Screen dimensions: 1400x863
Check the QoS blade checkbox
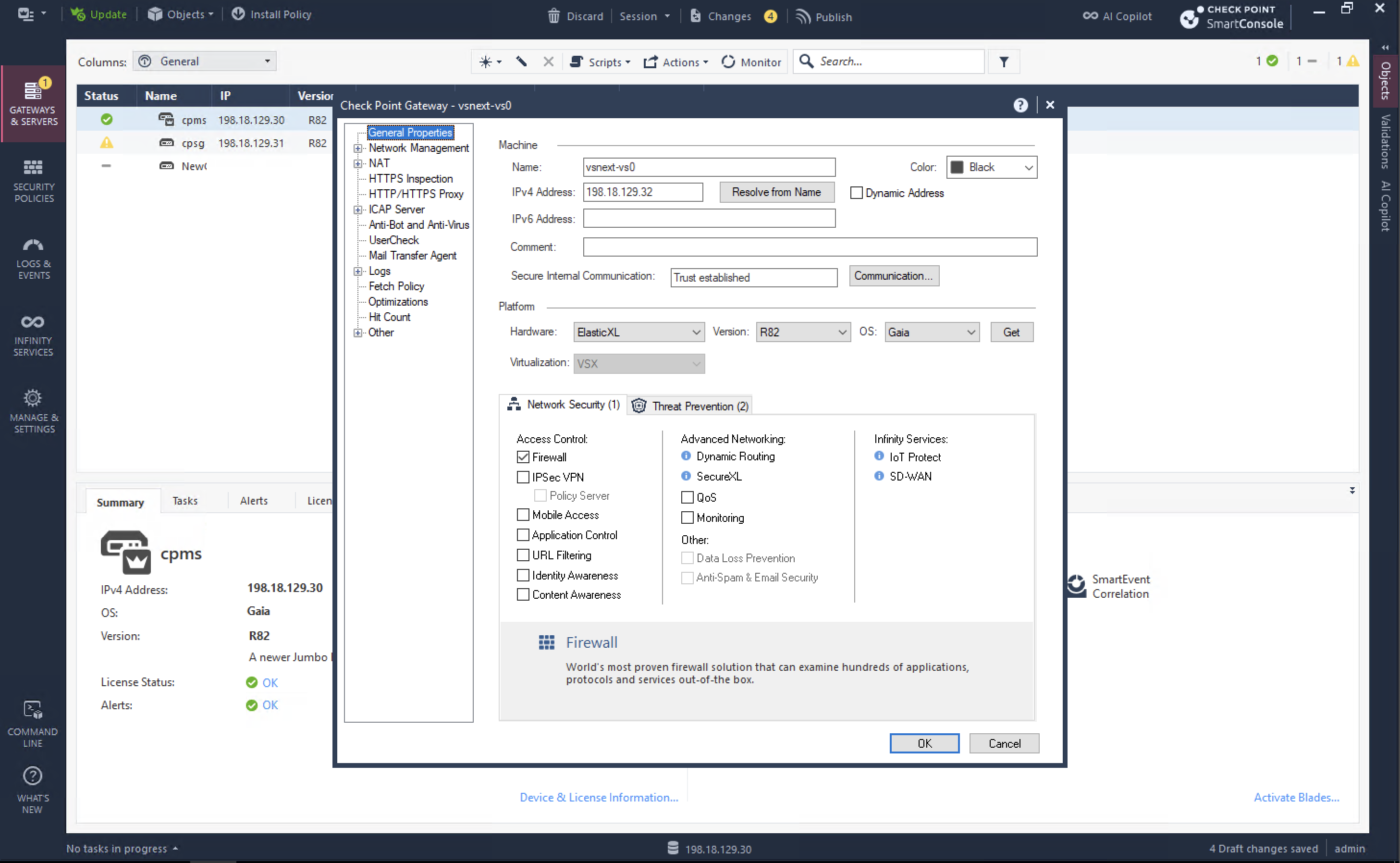687,498
